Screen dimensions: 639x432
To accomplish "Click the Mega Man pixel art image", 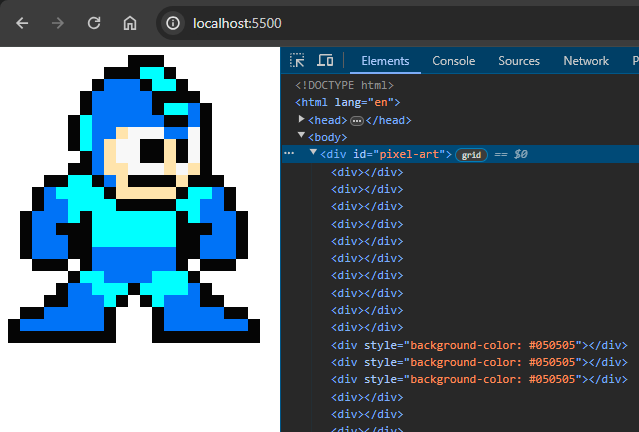I will point(134,198).
